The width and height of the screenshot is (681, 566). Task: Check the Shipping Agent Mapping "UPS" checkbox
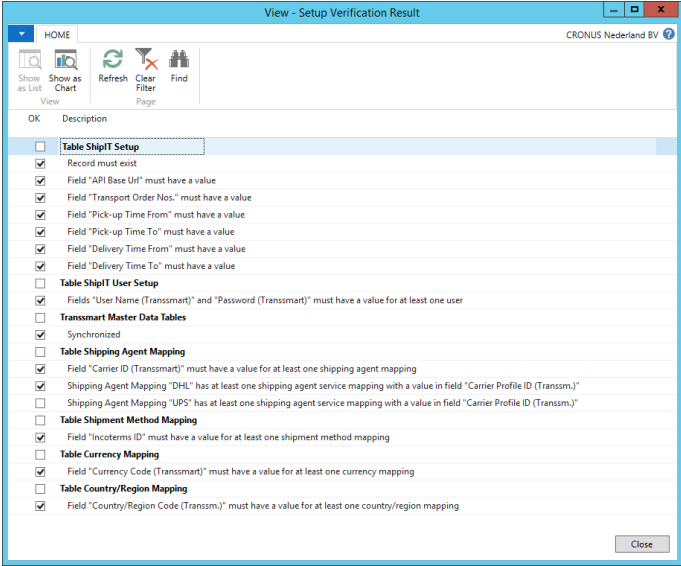40,403
